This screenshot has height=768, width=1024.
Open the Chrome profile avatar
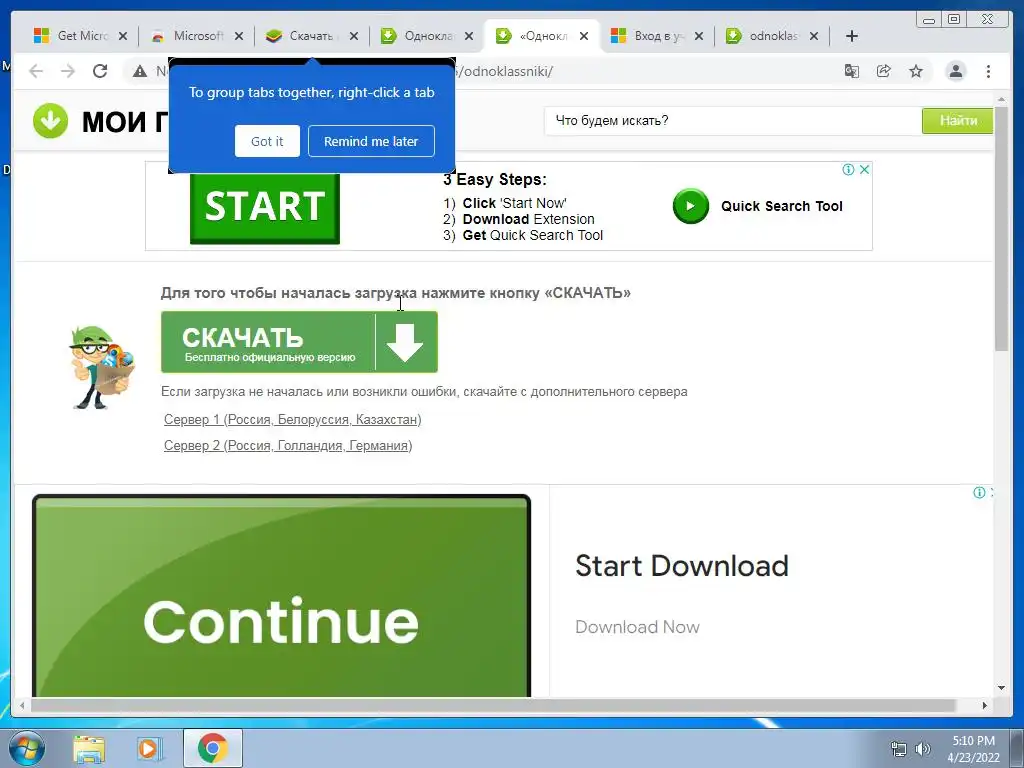click(x=955, y=71)
